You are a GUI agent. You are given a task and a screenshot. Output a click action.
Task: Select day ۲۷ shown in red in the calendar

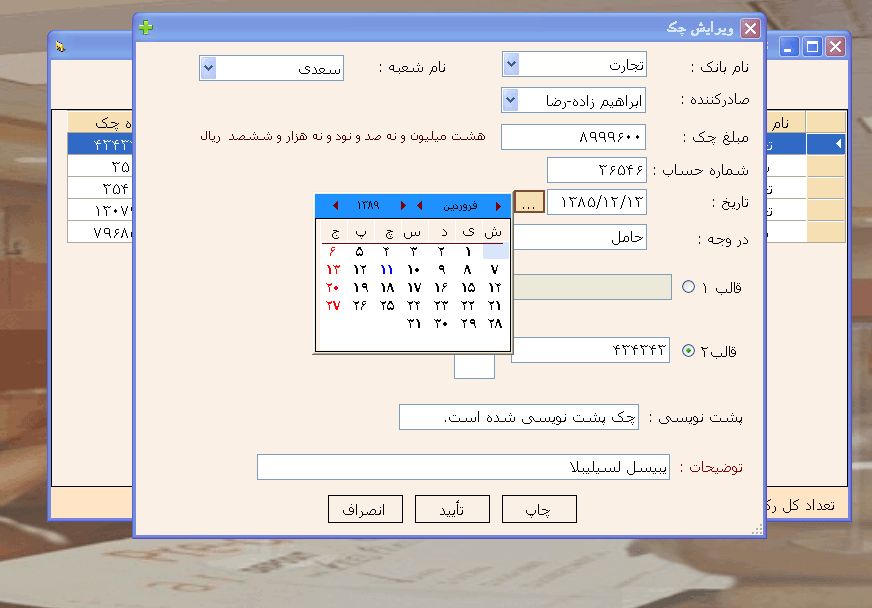[333, 305]
